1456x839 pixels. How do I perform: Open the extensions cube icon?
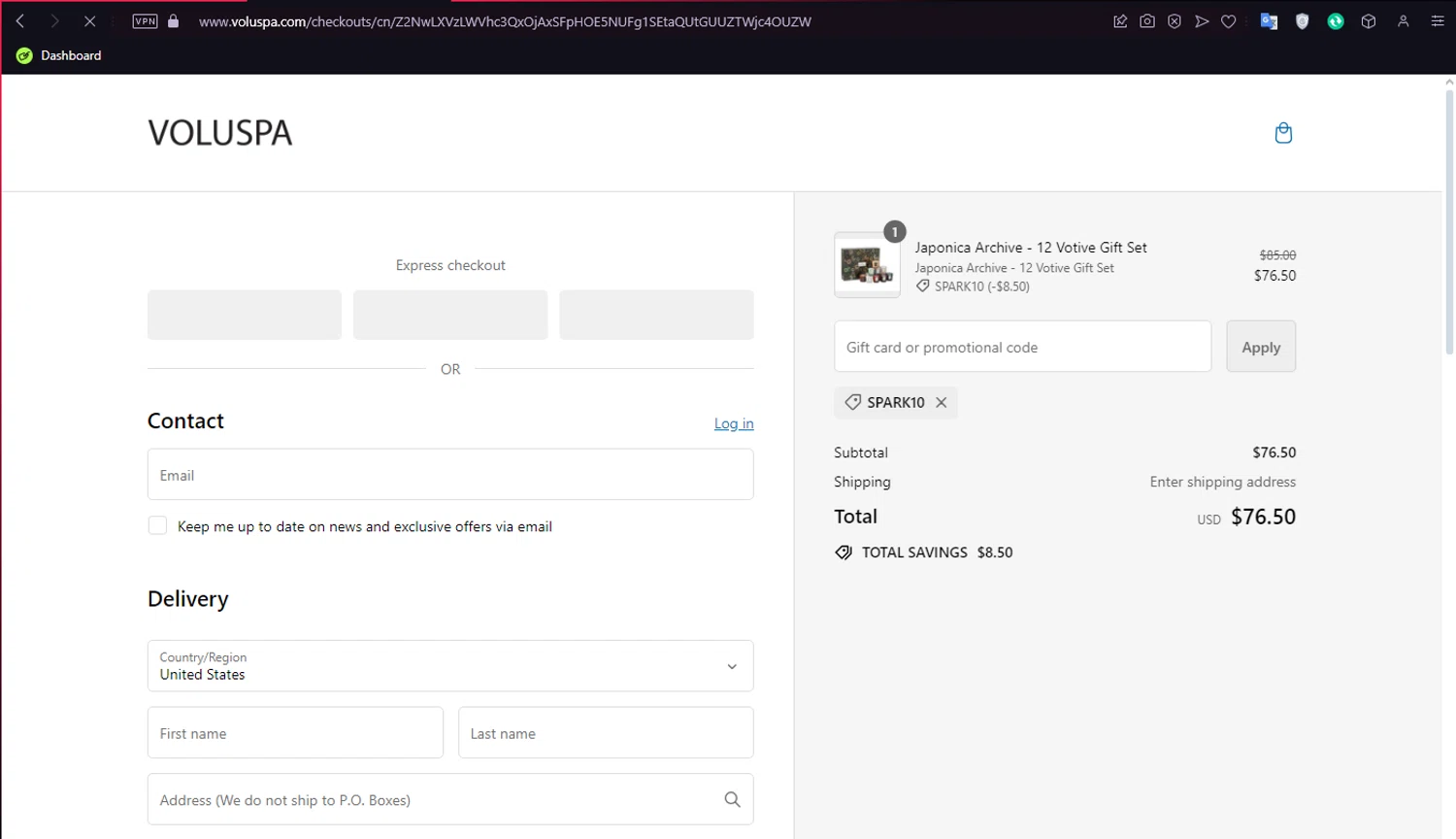click(1369, 21)
